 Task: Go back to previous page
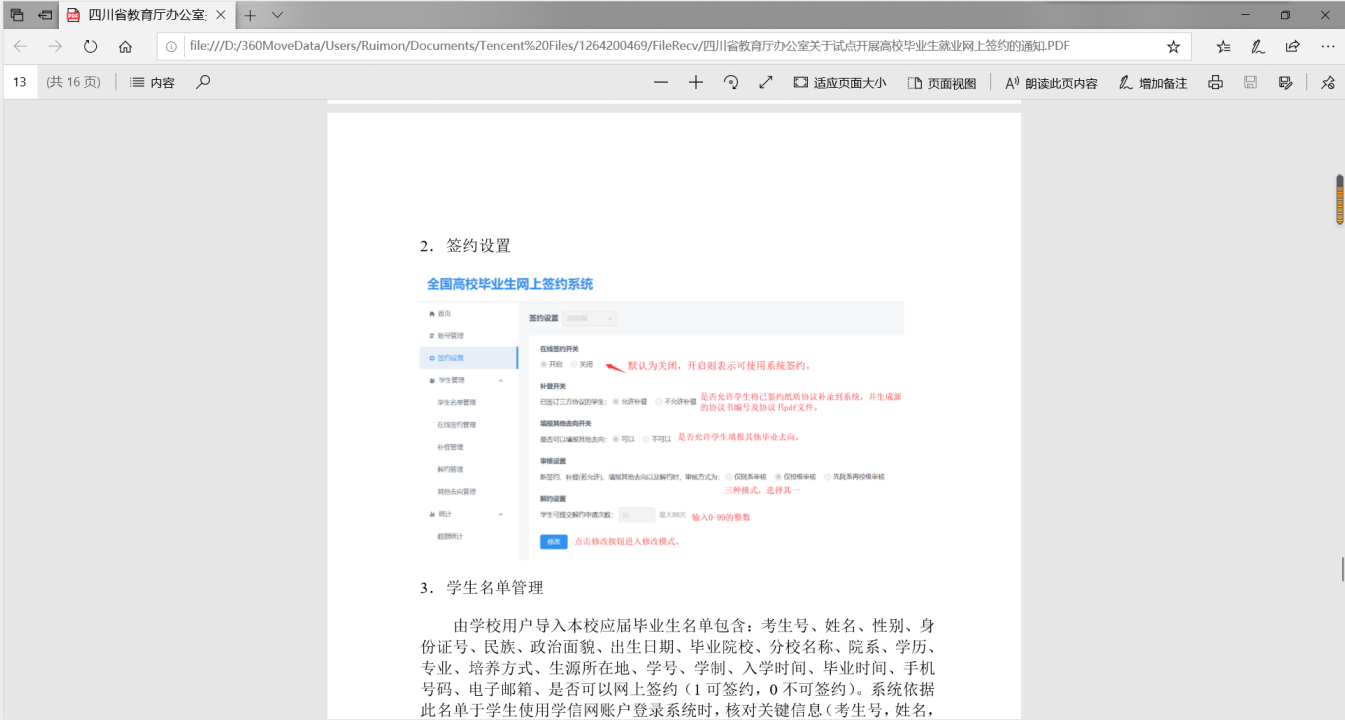click(x=21, y=46)
